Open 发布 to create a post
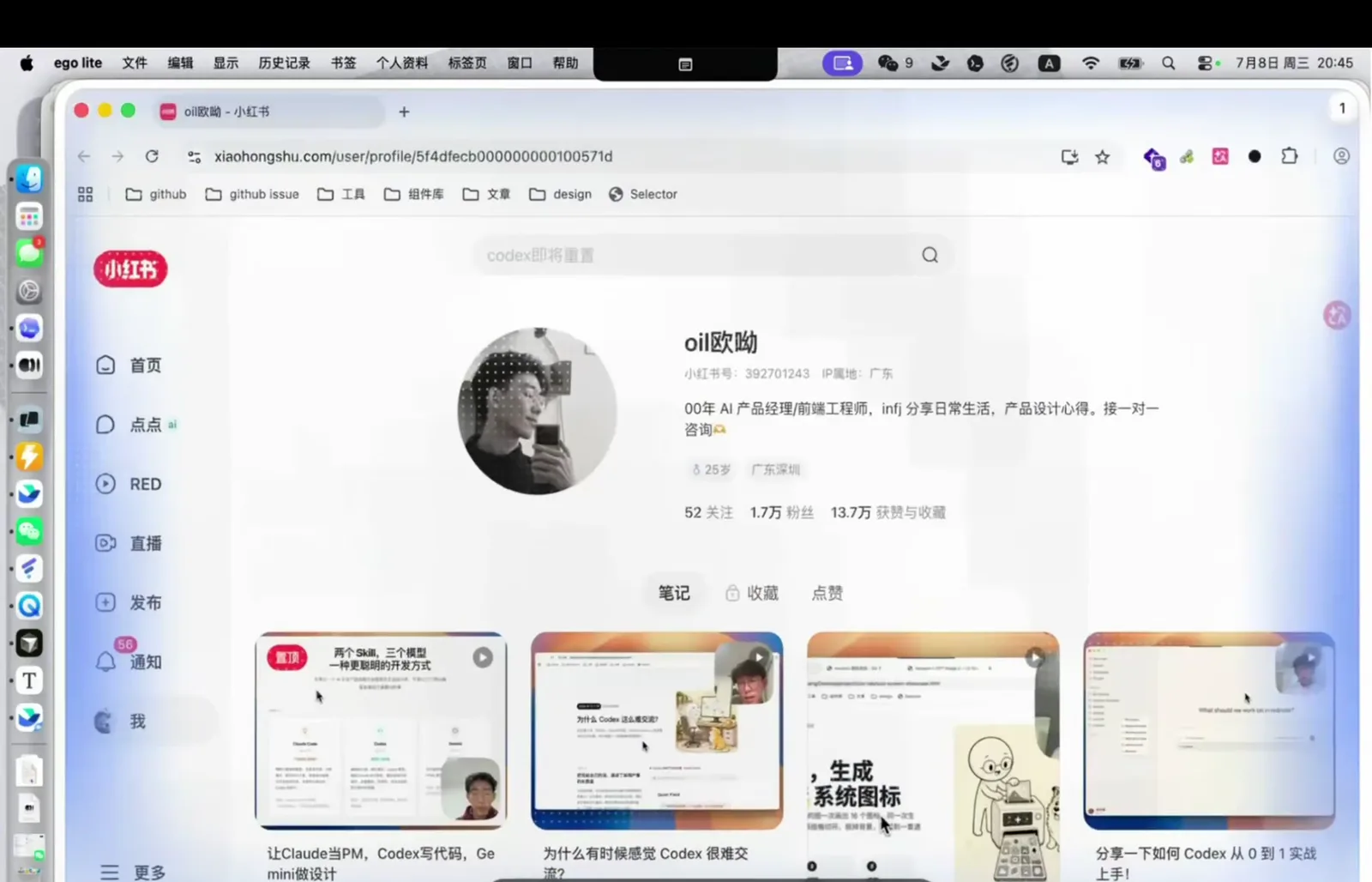 point(129,602)
